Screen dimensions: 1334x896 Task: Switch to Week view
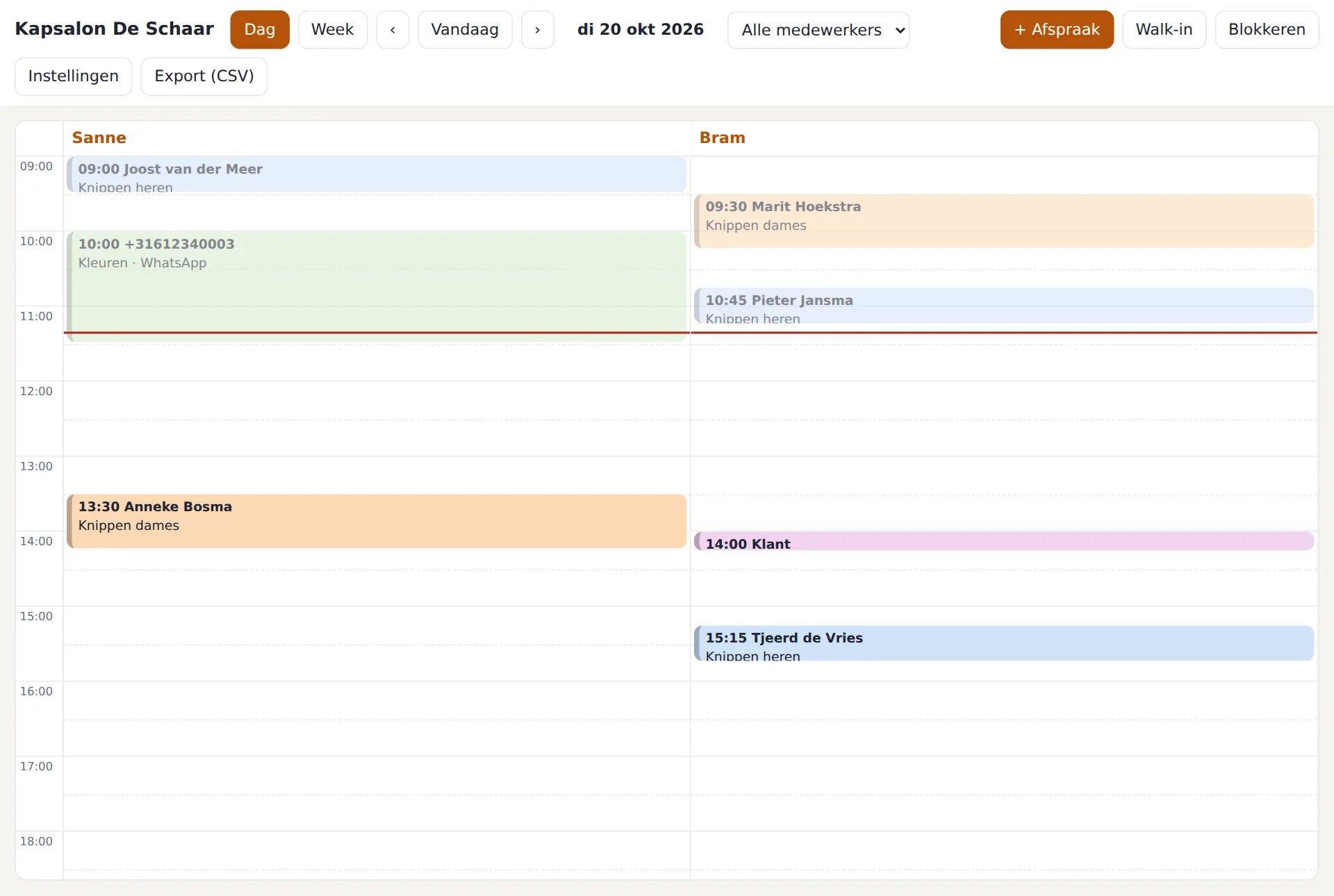333,30
